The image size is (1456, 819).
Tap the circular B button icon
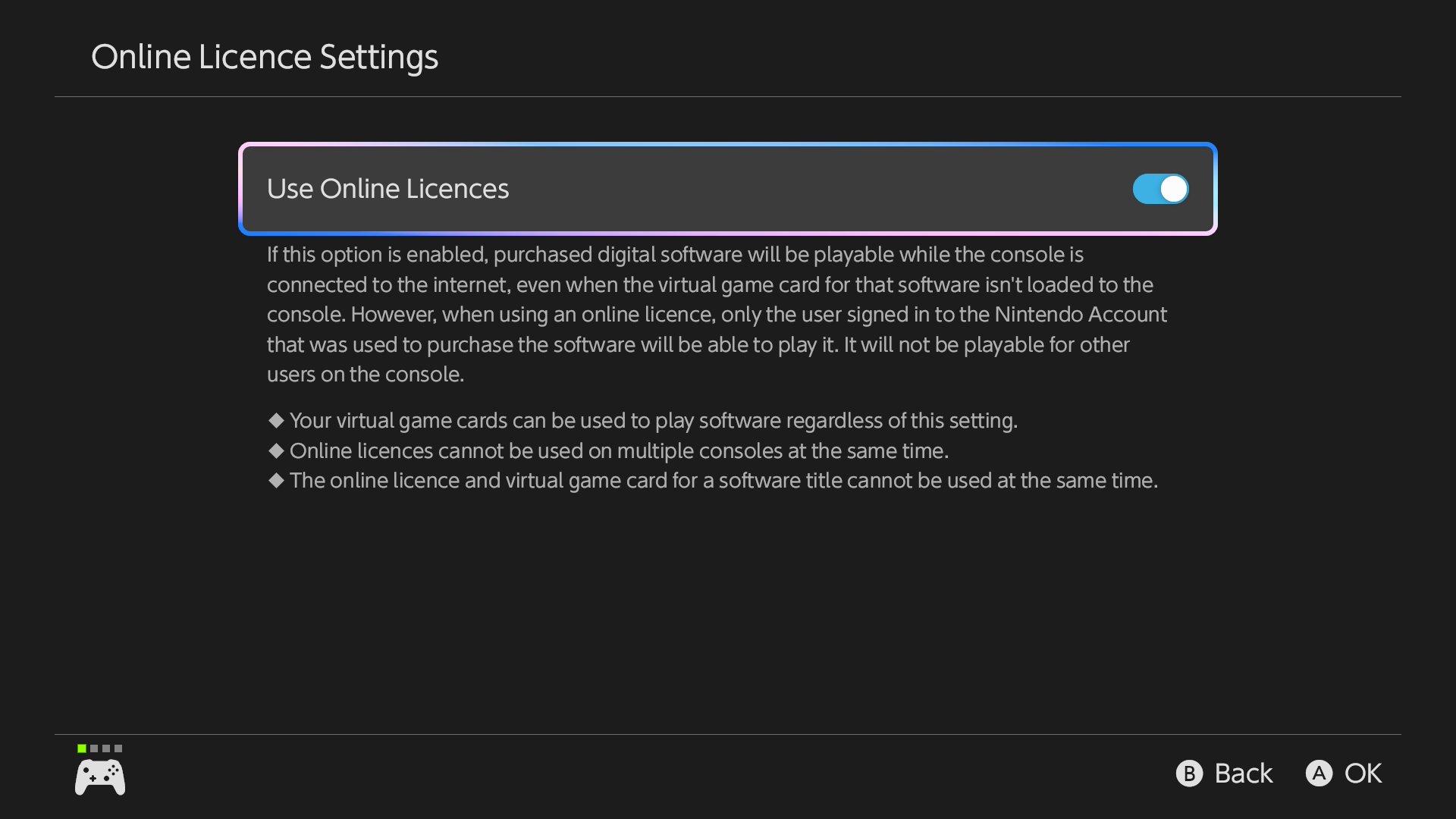(1189, 773)
